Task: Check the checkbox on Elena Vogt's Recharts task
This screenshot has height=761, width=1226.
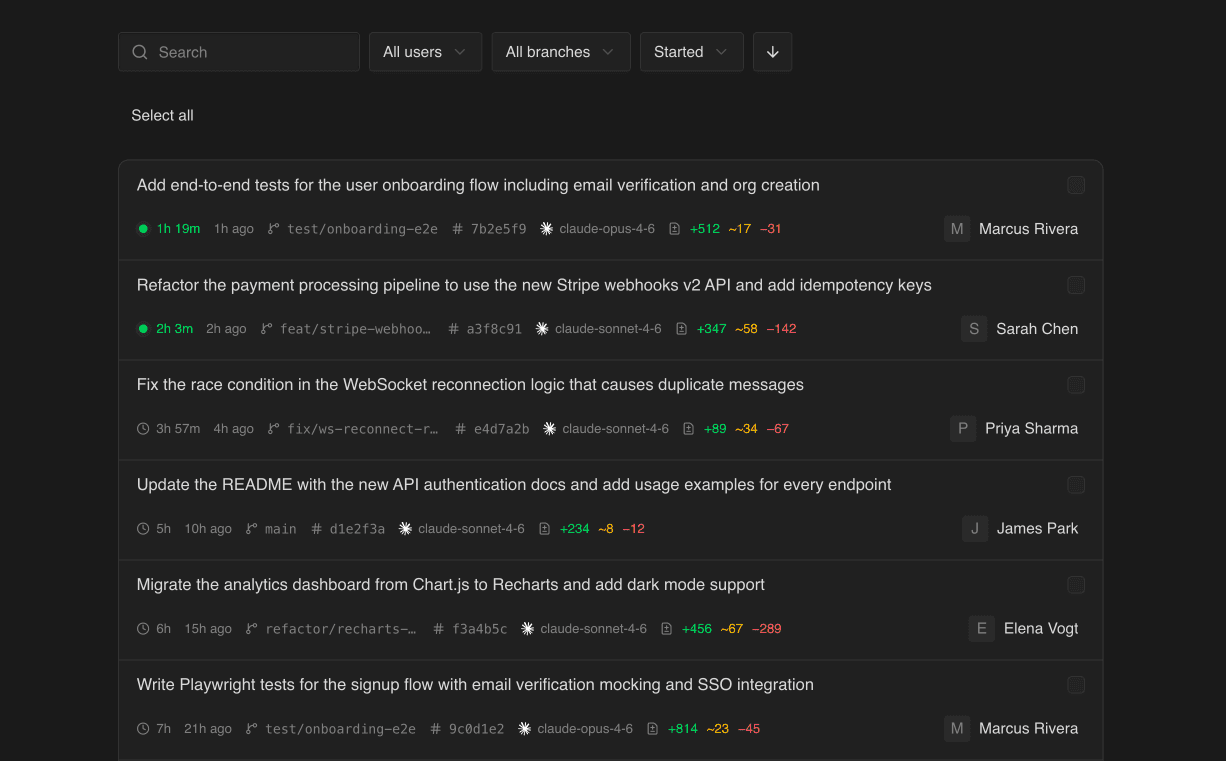Action: 1076,585
